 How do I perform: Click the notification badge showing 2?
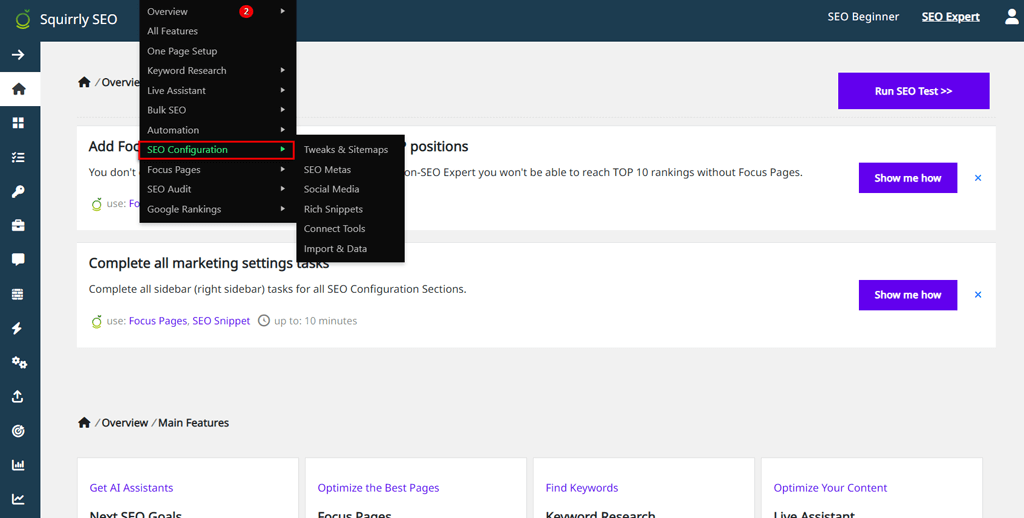click(246, 11)
